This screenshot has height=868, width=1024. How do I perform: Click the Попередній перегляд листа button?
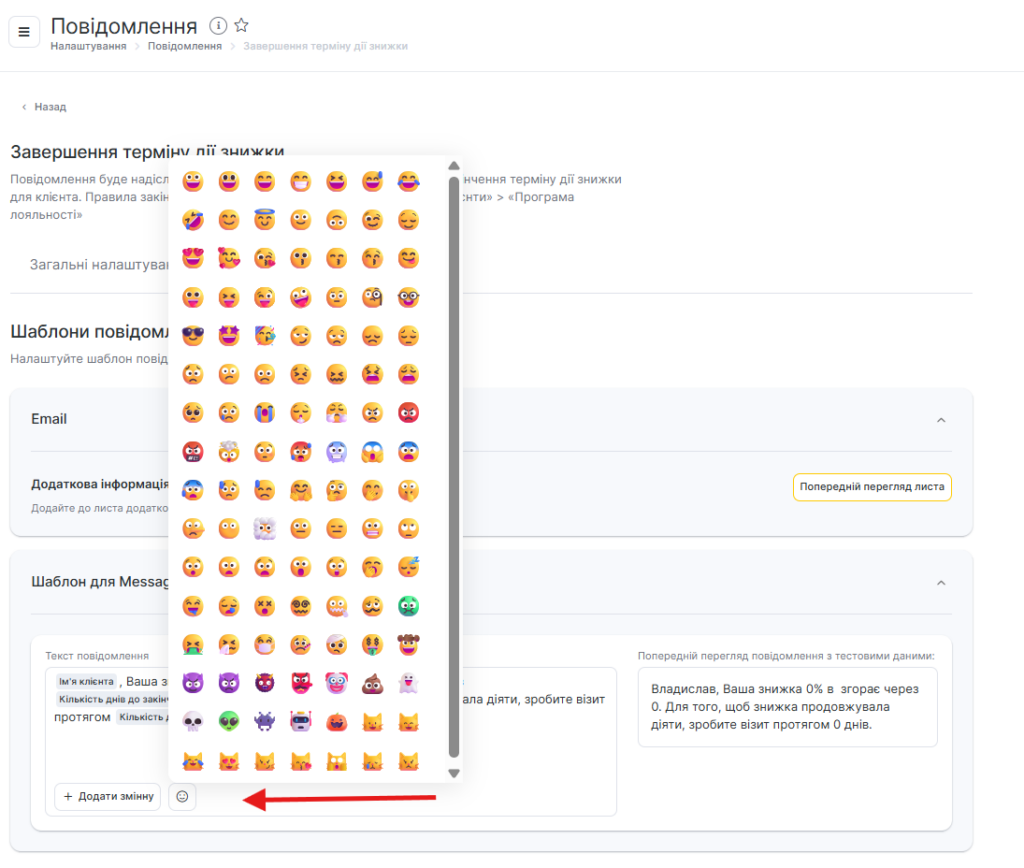pyautogui.click(x=872, y=487)
